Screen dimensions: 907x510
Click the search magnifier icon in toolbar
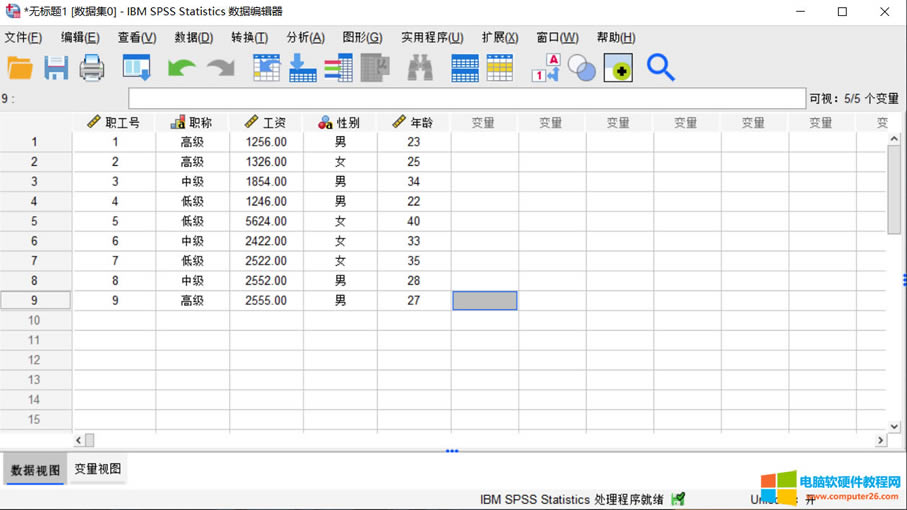(x=660, y=68)
